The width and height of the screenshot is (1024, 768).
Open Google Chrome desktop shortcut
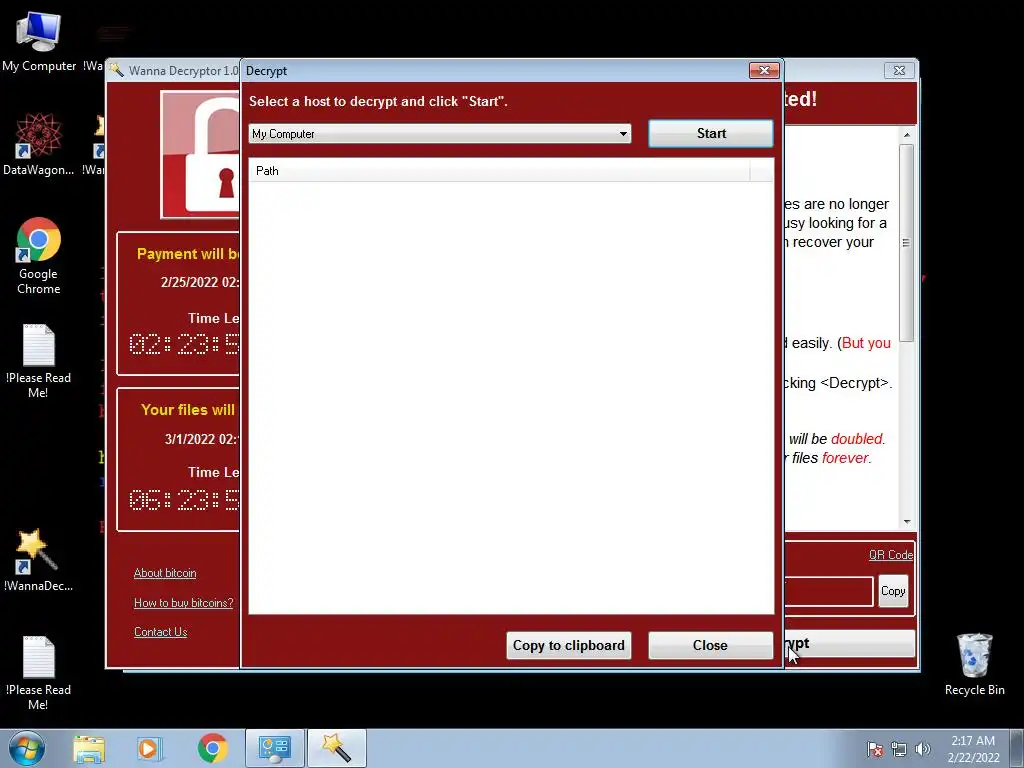39,256
